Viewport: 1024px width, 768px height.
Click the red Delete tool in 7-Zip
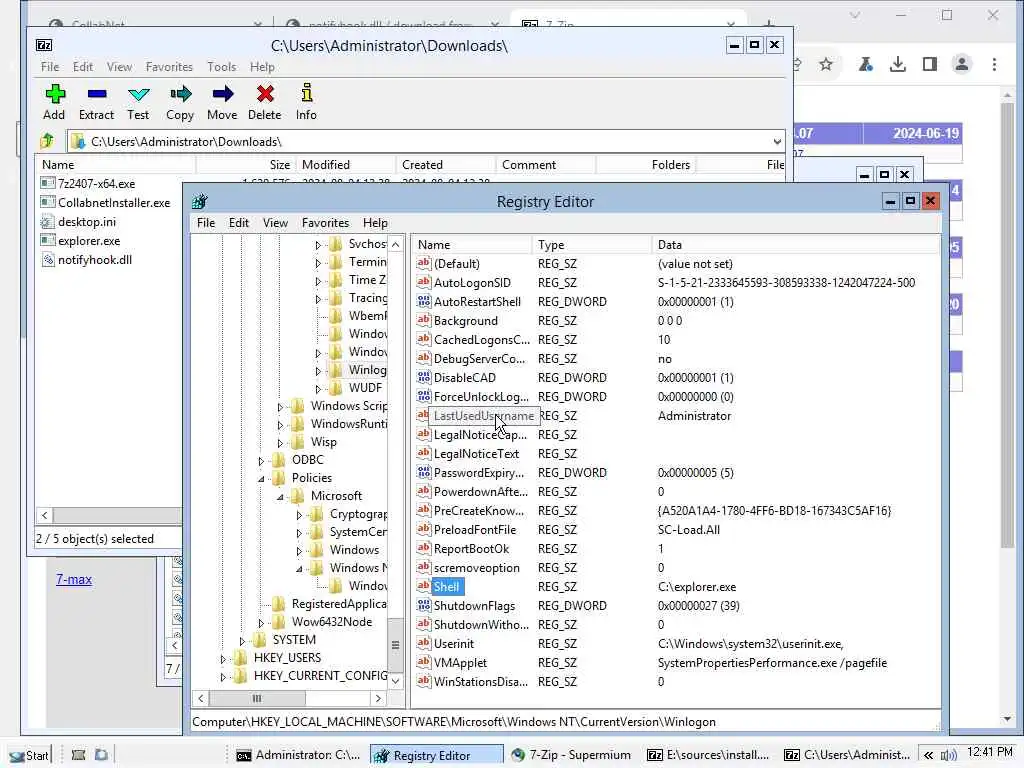pyautogui.click(x=264, y=102)
